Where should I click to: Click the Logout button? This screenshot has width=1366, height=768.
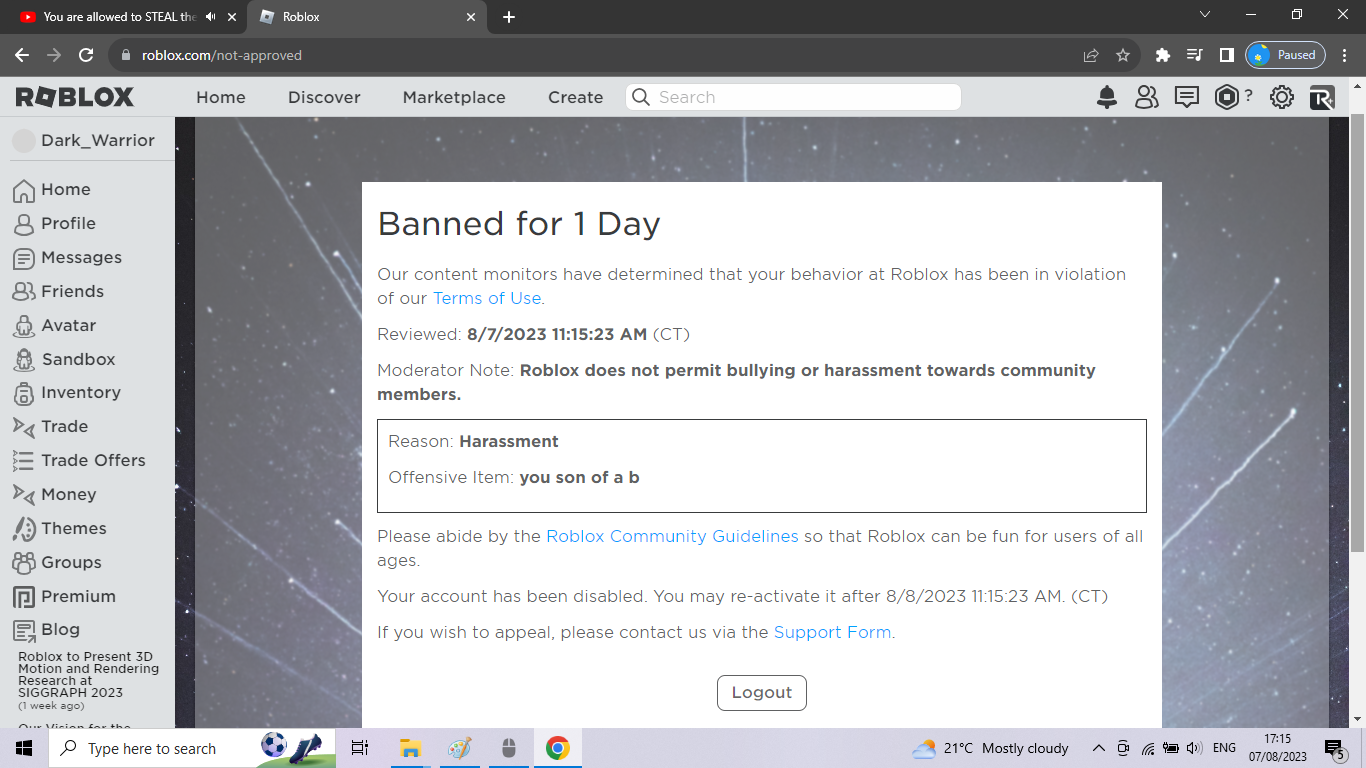tap(762, 693)
